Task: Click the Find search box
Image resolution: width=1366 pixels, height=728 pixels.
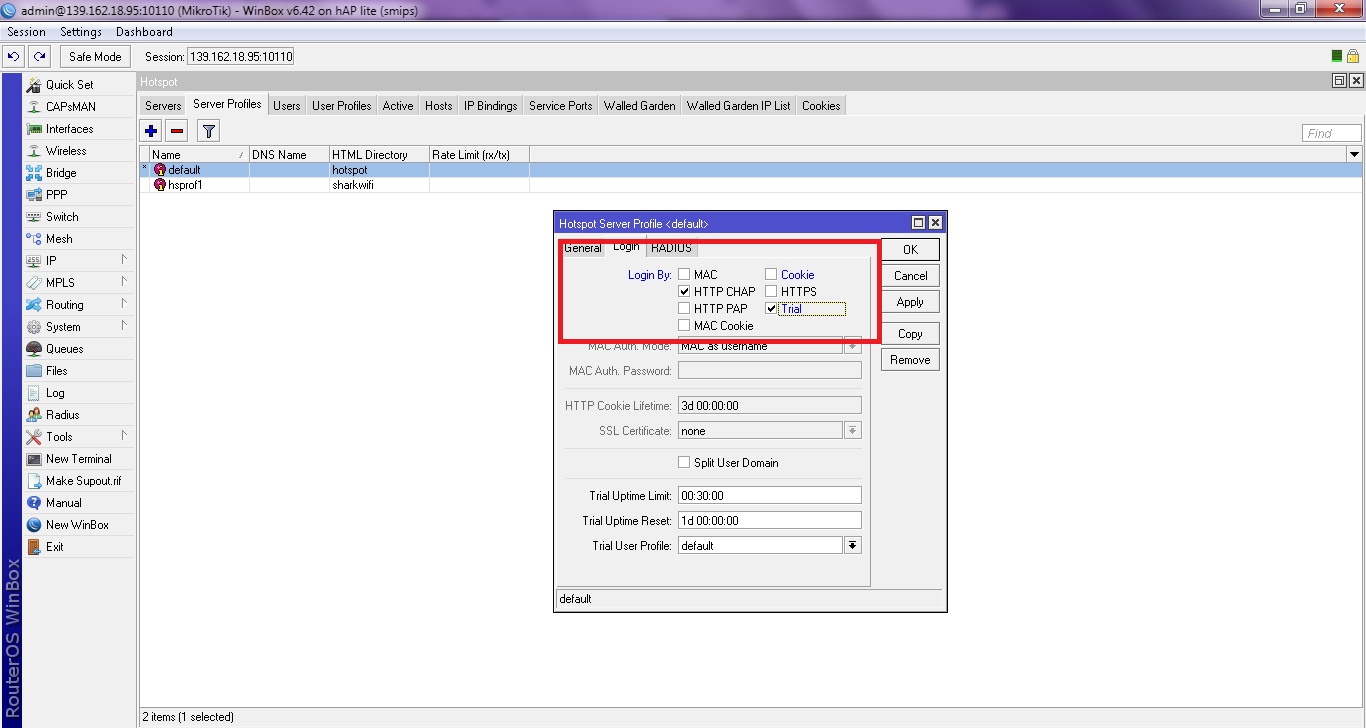Action: pos(1332,133)
